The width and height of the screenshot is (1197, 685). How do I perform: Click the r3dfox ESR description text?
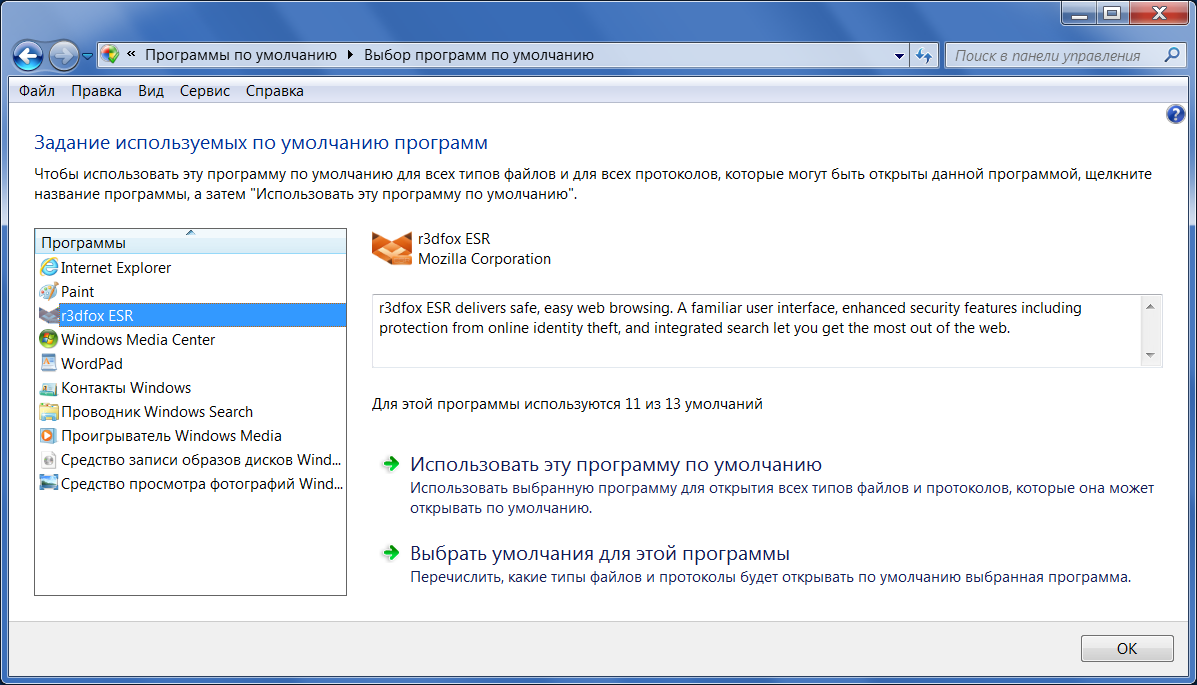730,318
